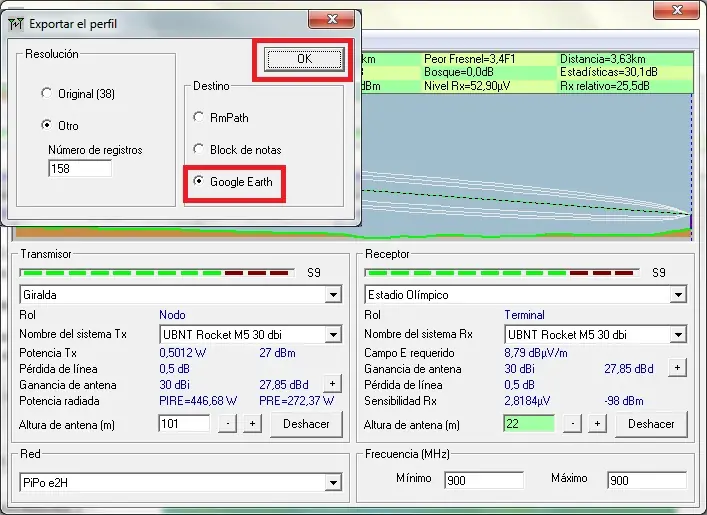This screenshot has width=707, height=515.
Task: Click receiver antenna height field 22
Action: [529, 424]
